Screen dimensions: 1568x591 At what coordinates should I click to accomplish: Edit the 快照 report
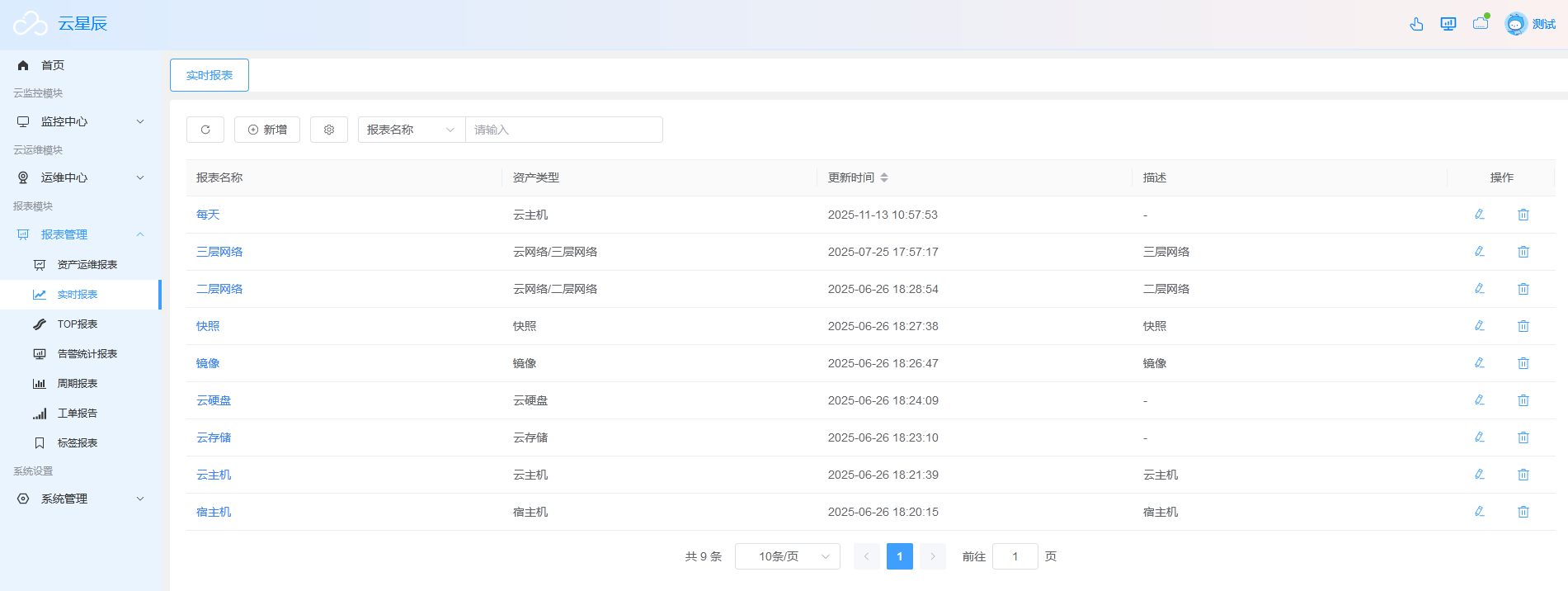pyautogui.click(x=1479, y=326)
